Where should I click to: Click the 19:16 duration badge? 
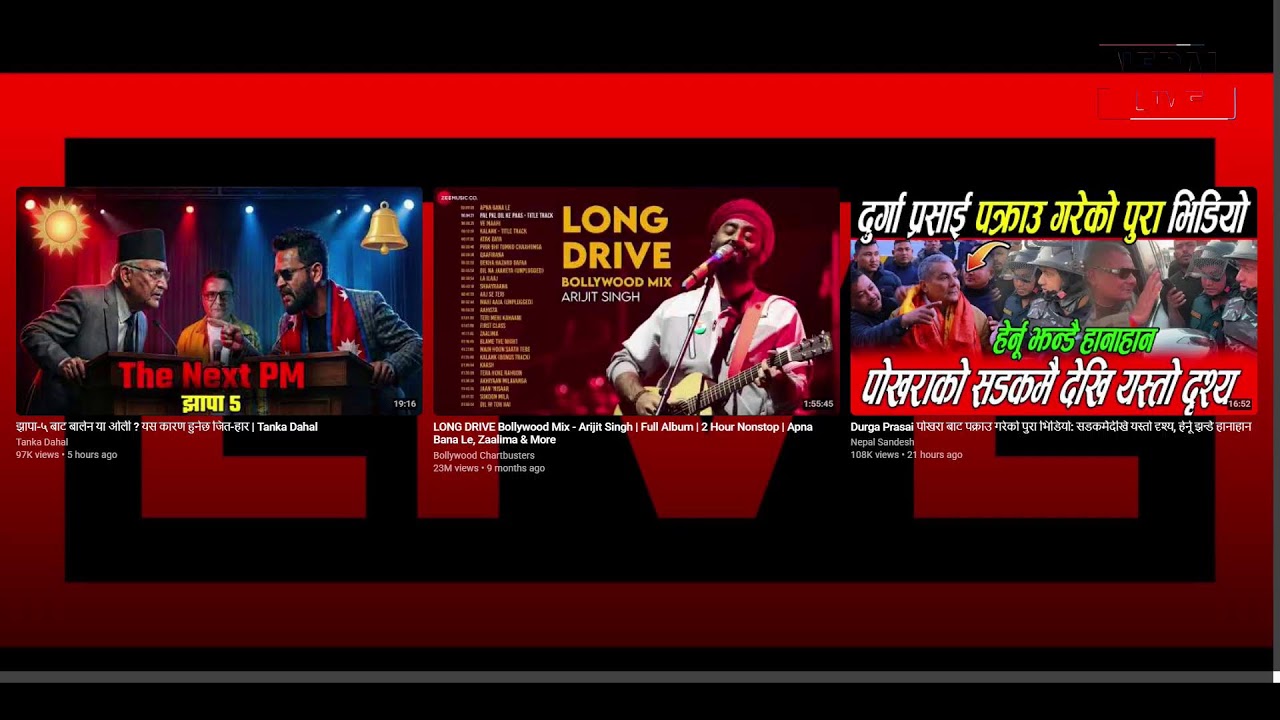click(x=405, y=404)
